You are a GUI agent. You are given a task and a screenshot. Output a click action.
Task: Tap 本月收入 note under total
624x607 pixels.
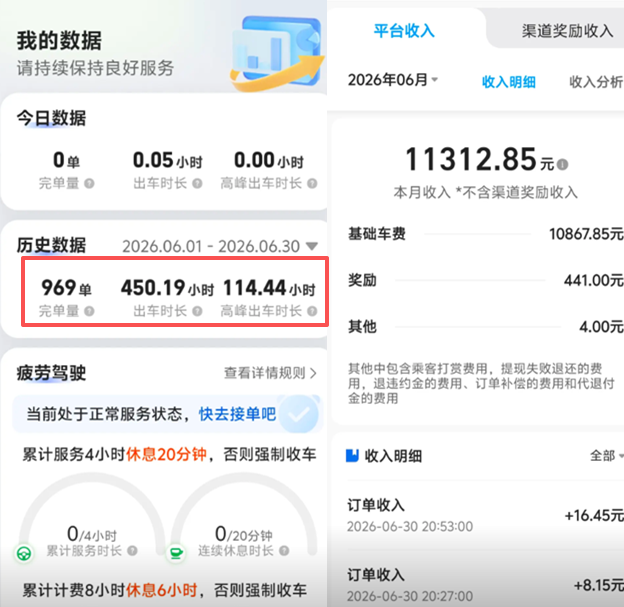486,192
